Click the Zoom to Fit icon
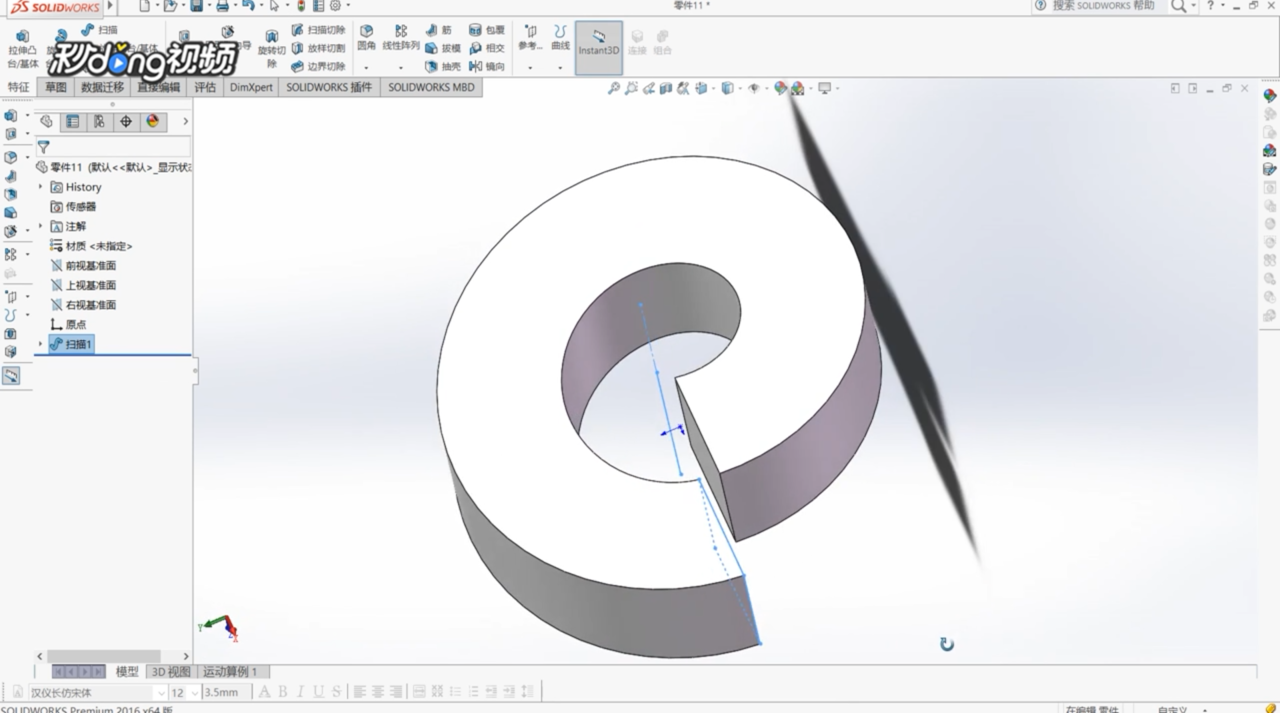1280x713 pixels. [x=614, y=88]
